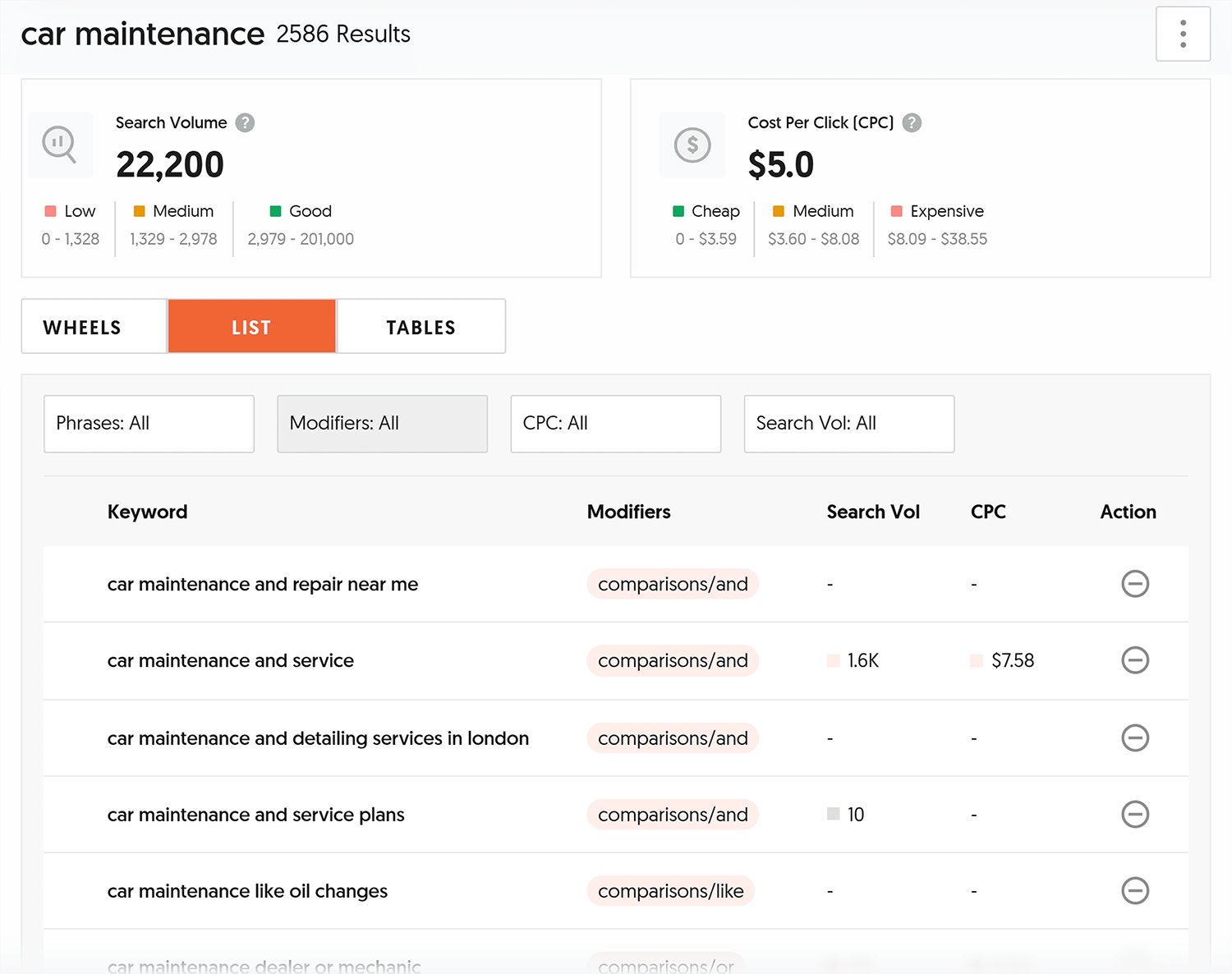Switch to the Tables tab
Viewport: 1232px width, 974px height.
coord(421,327)
